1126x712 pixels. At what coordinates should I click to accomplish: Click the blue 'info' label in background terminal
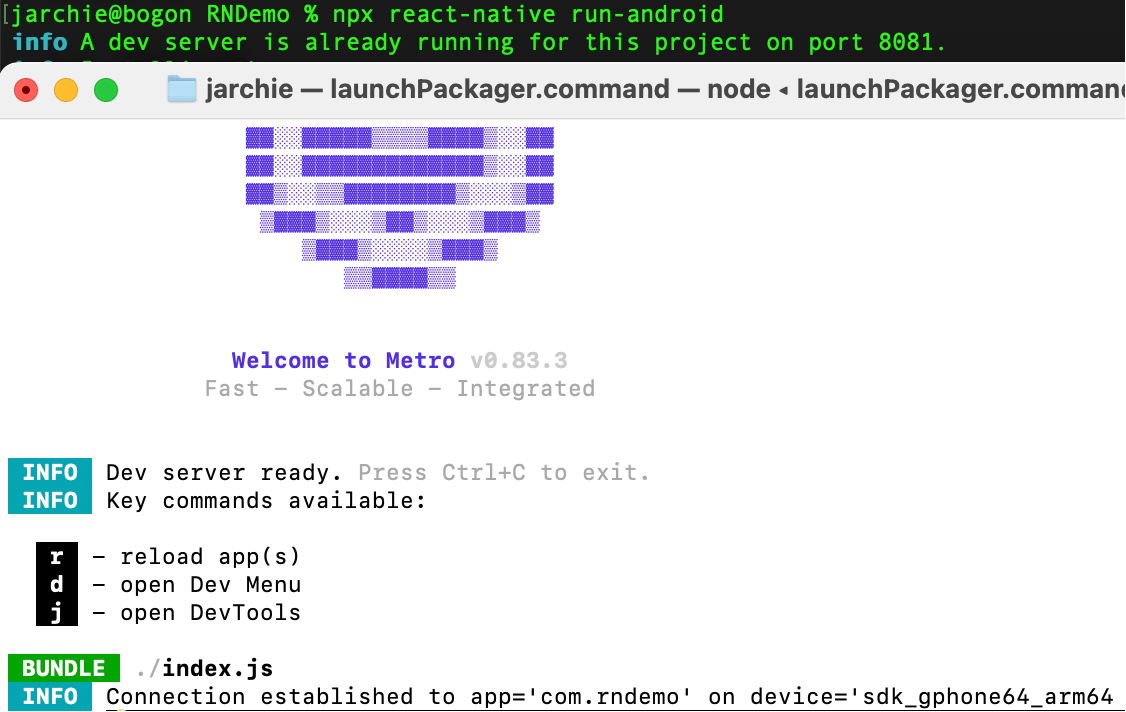(40, 42)
